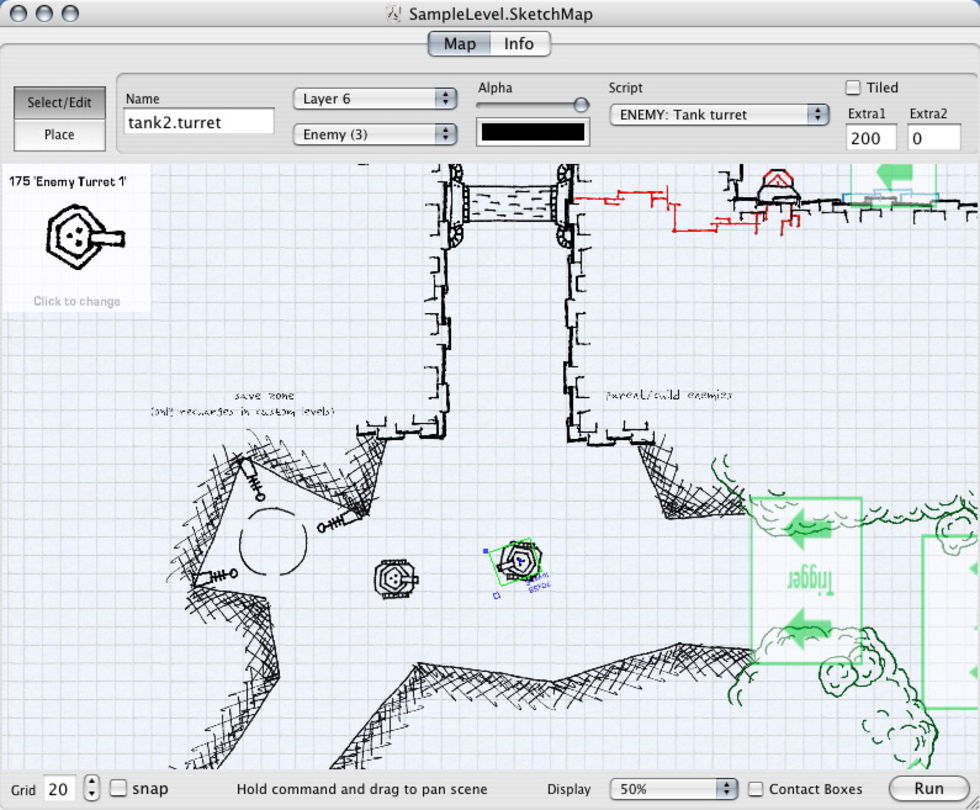Enable the Tiled checkbox

point(853,88)
